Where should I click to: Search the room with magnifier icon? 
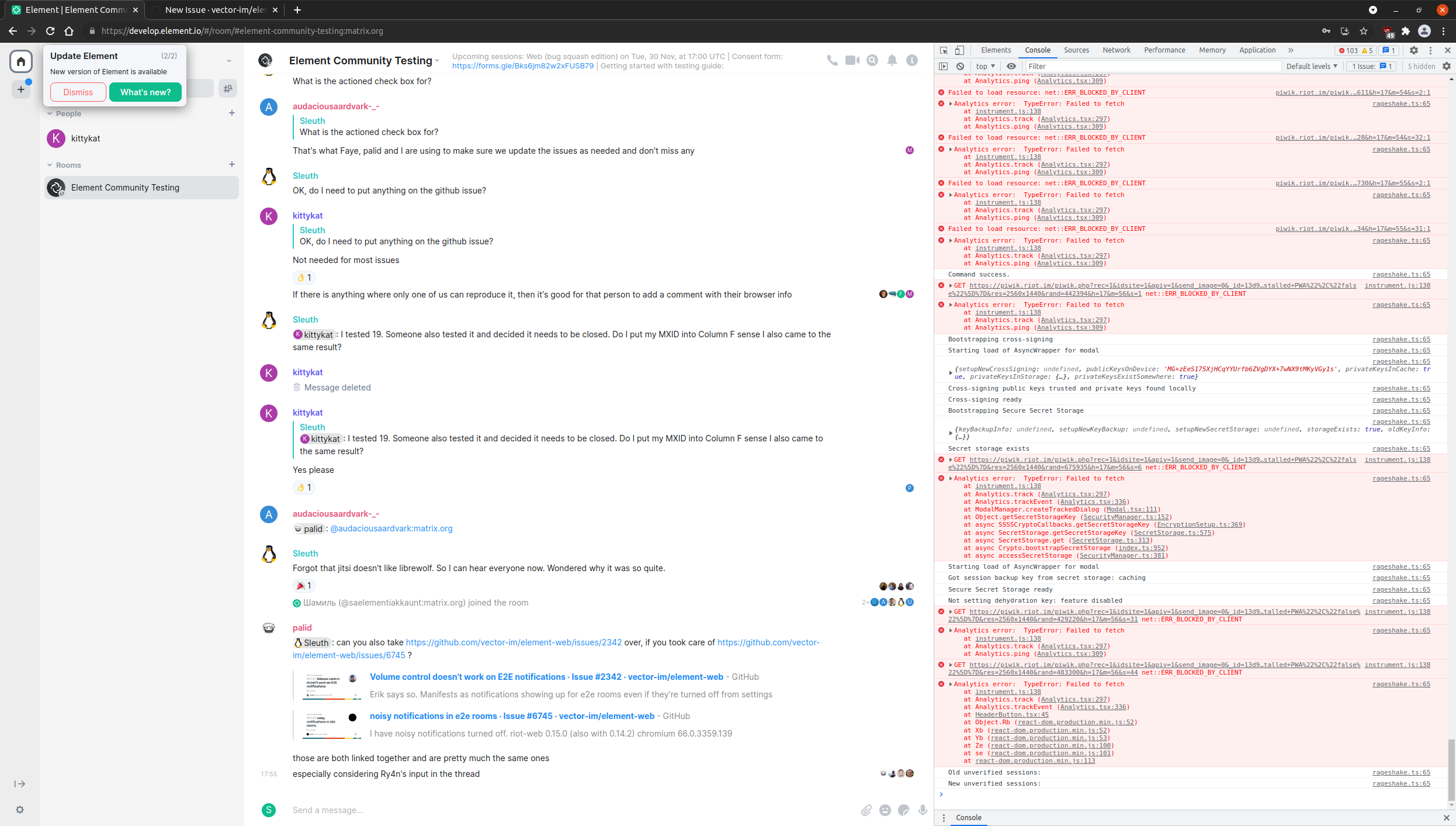872,60
